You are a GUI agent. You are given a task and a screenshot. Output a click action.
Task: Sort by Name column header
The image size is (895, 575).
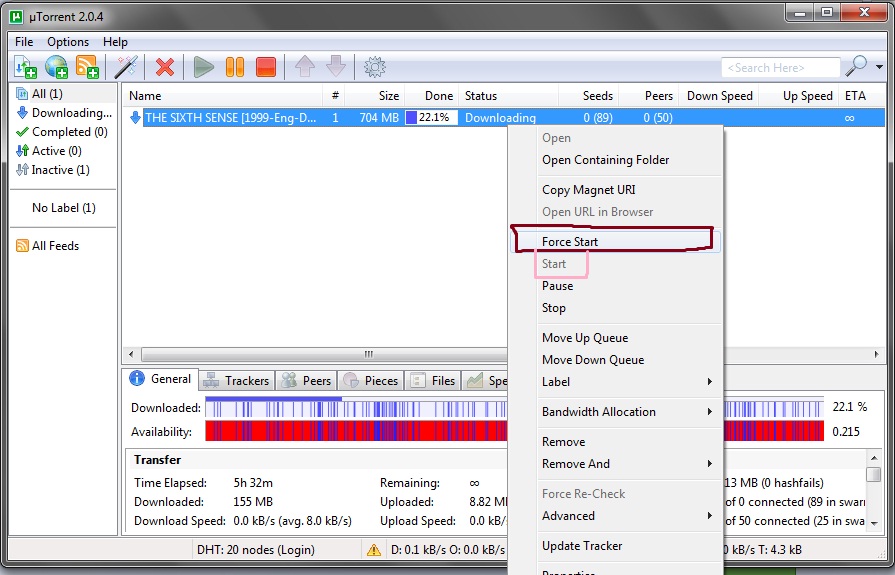coord(224,96)
